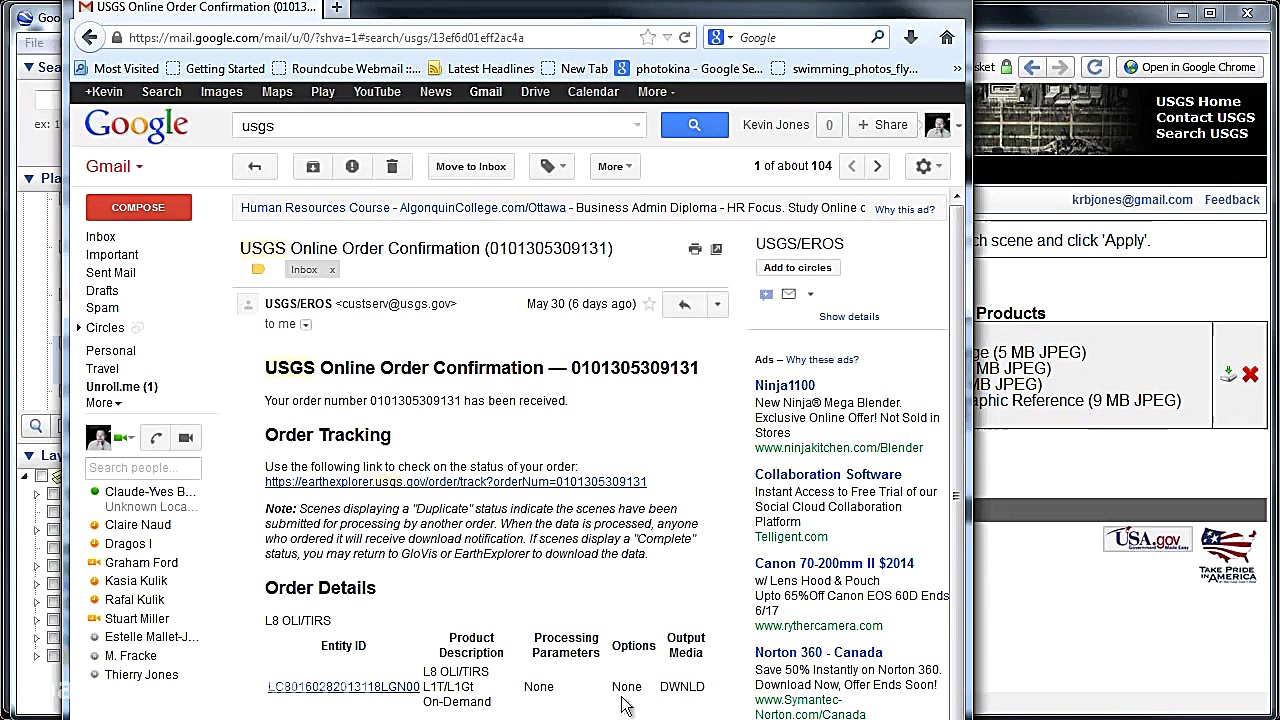
Task: Remove the Inbox label from the email
Action: (x=332, y=270)
